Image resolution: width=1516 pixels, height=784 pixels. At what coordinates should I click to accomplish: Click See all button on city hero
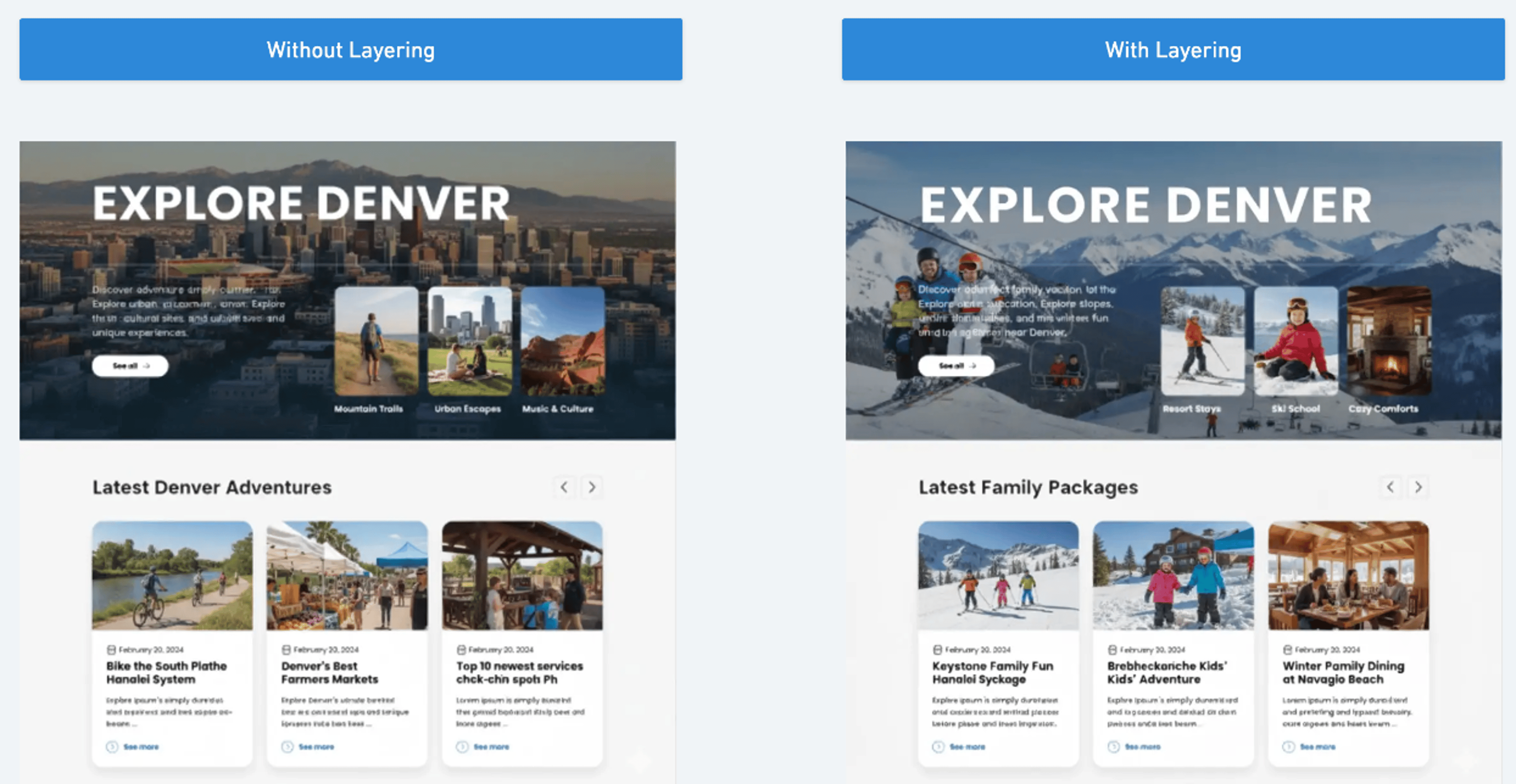click(130, 366)
